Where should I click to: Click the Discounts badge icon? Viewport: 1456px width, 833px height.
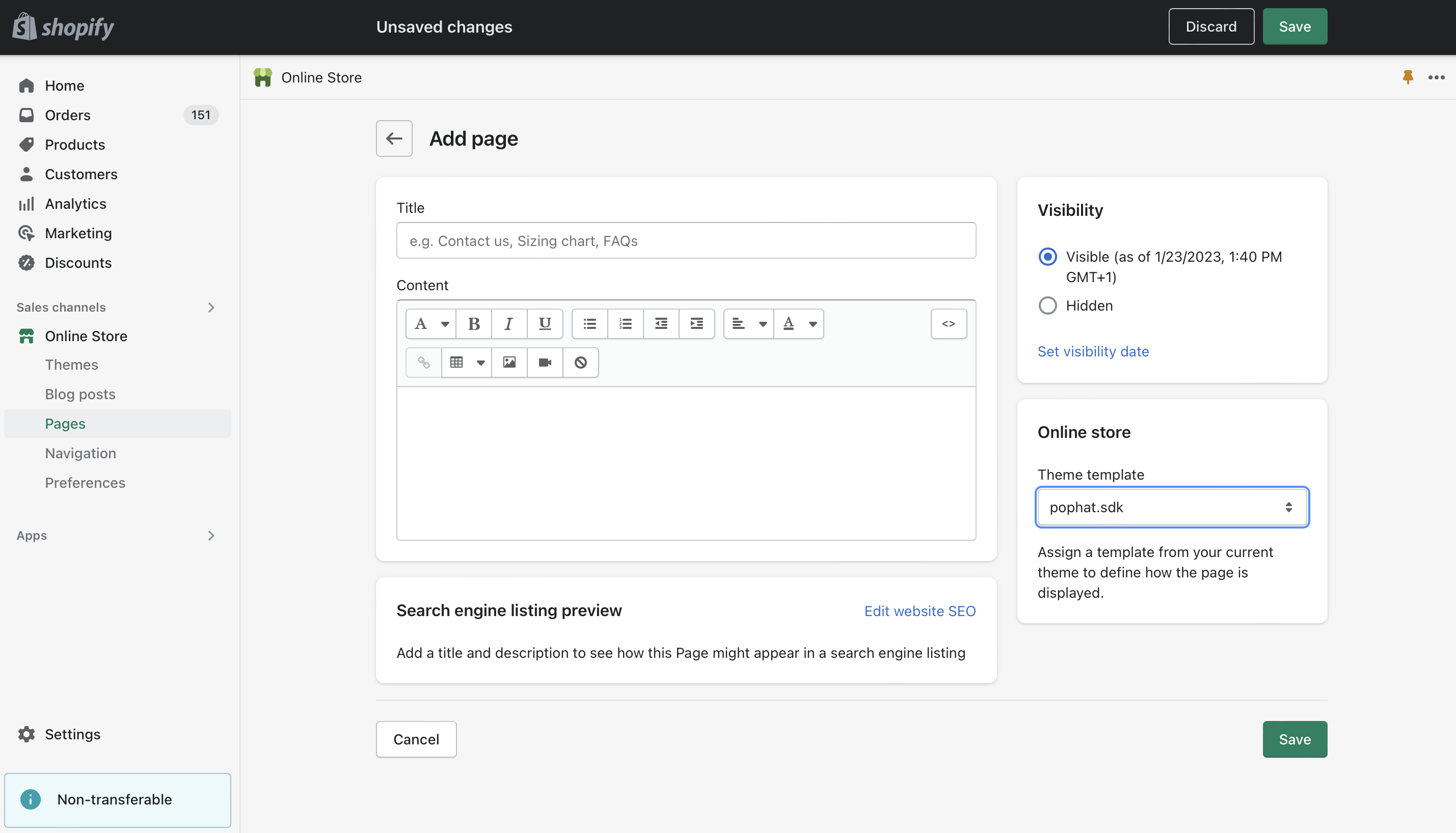pyautogui.click(x=26, y=263)
